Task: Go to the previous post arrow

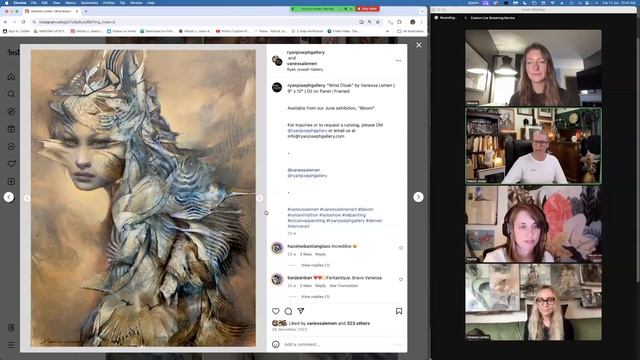Action: pos(9,197)
